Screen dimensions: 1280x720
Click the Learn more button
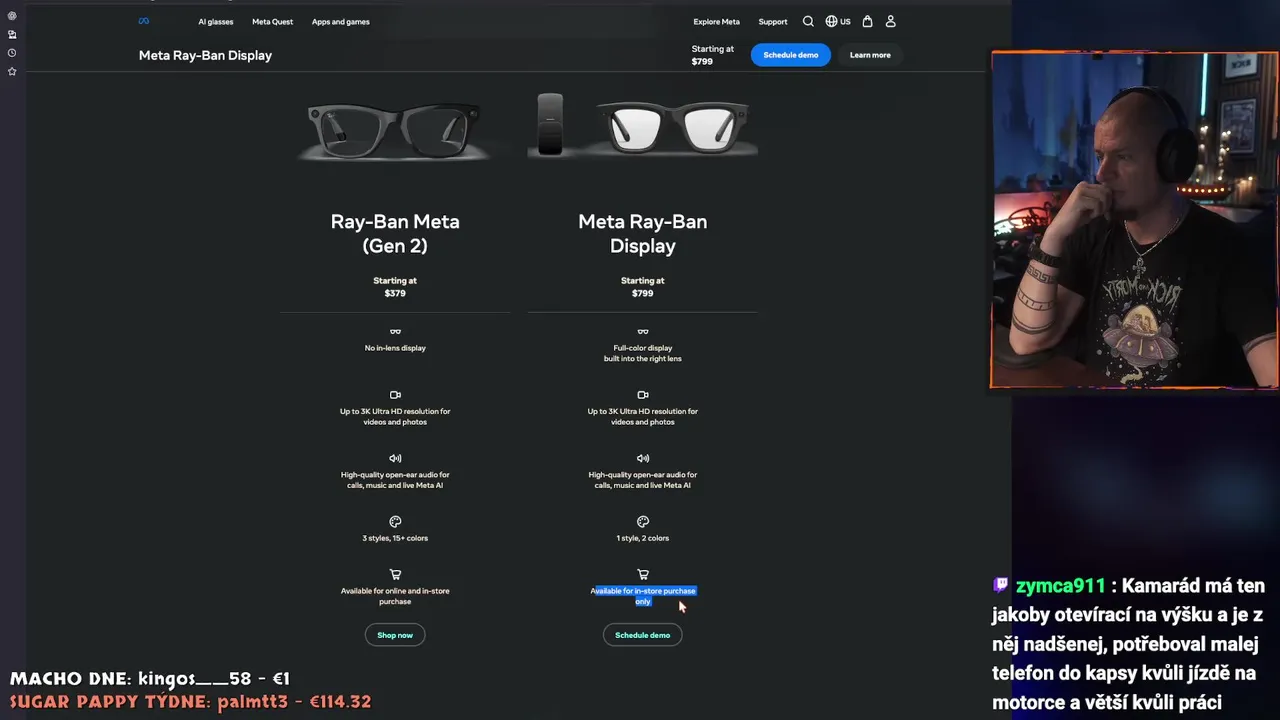(870, 55)
